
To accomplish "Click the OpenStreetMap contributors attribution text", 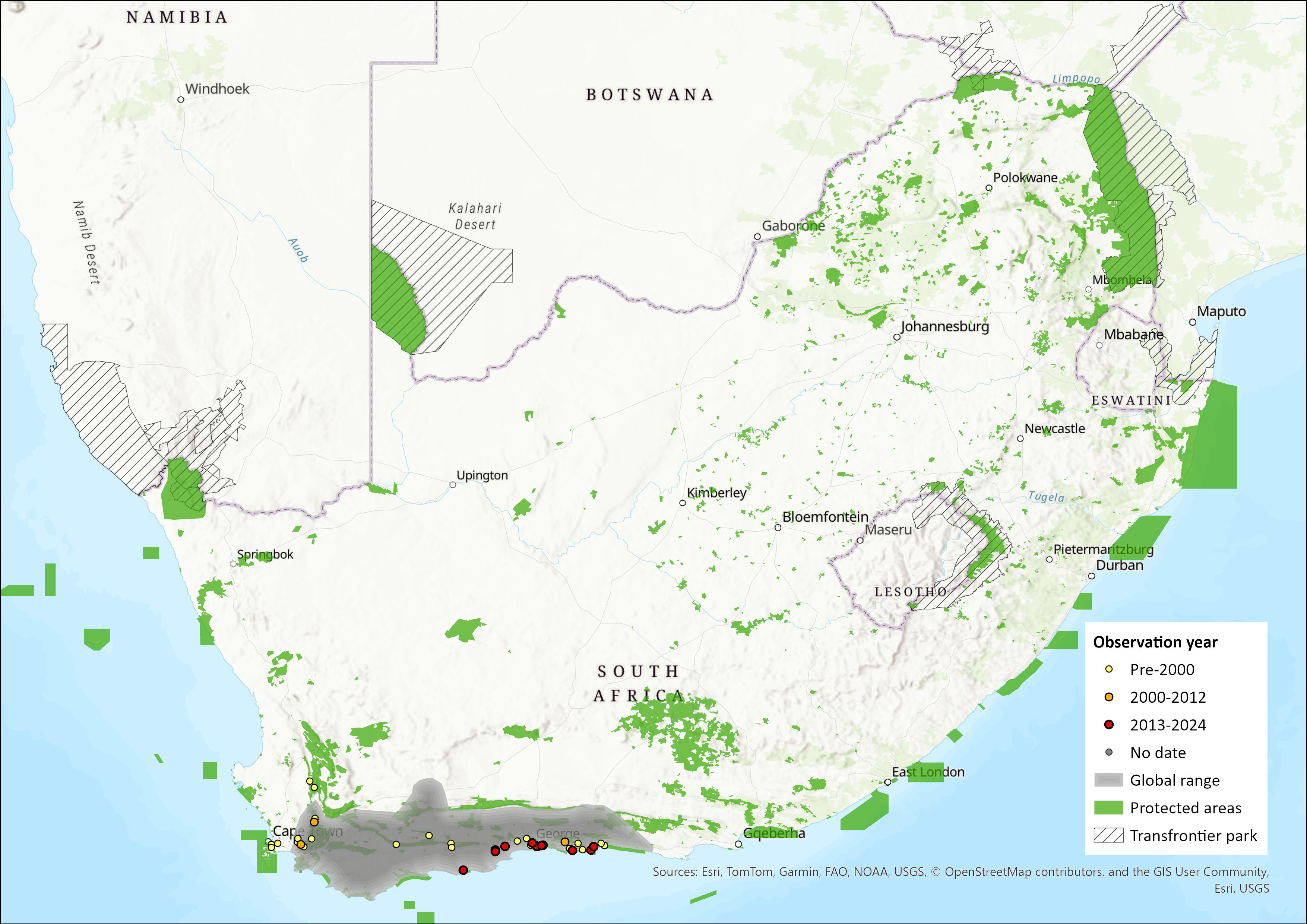I will pyautogui.click(x=1025, y=871).
